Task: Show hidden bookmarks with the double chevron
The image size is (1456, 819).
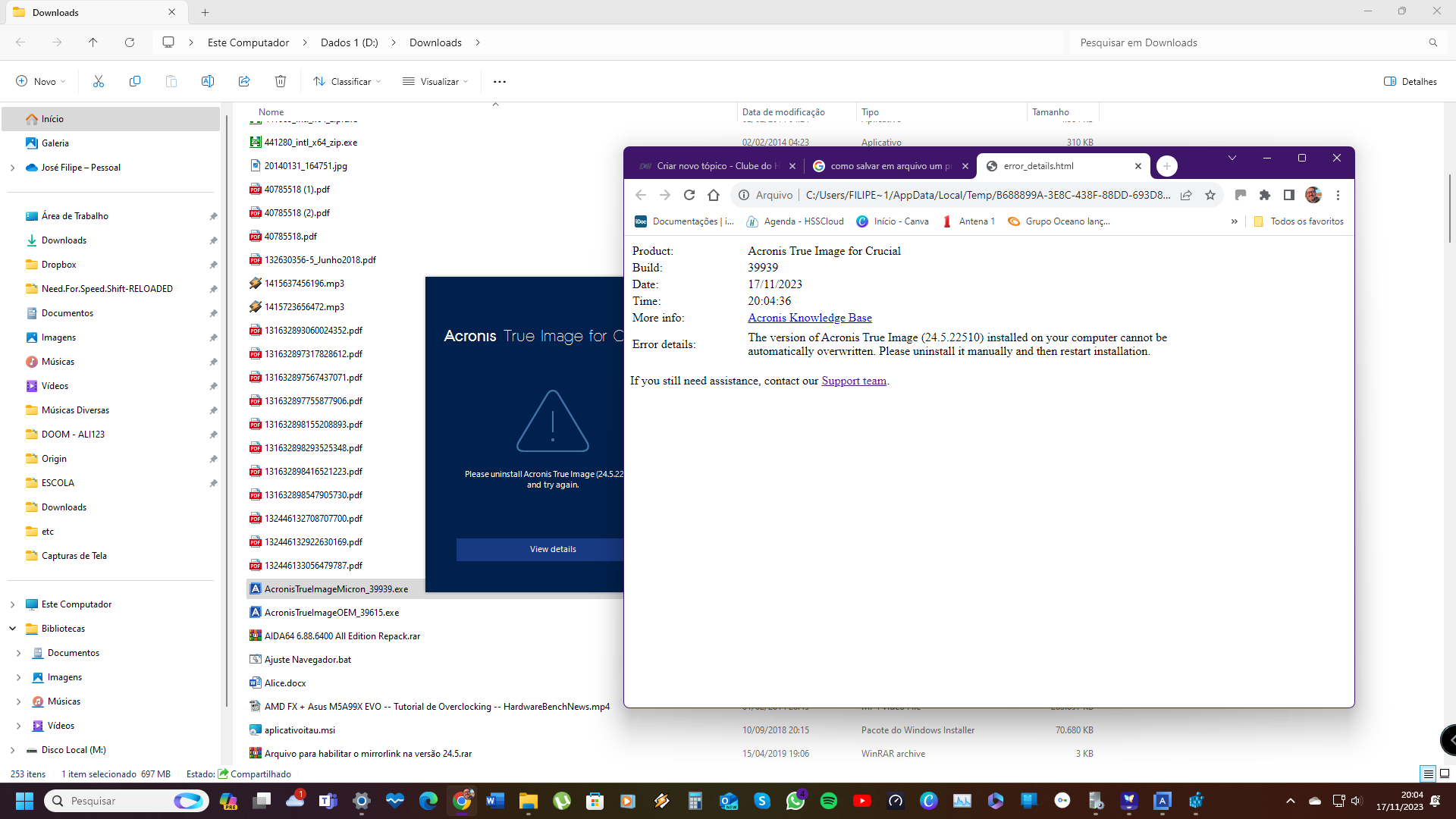Action: pyautogui.click(x=1235, y=221)
